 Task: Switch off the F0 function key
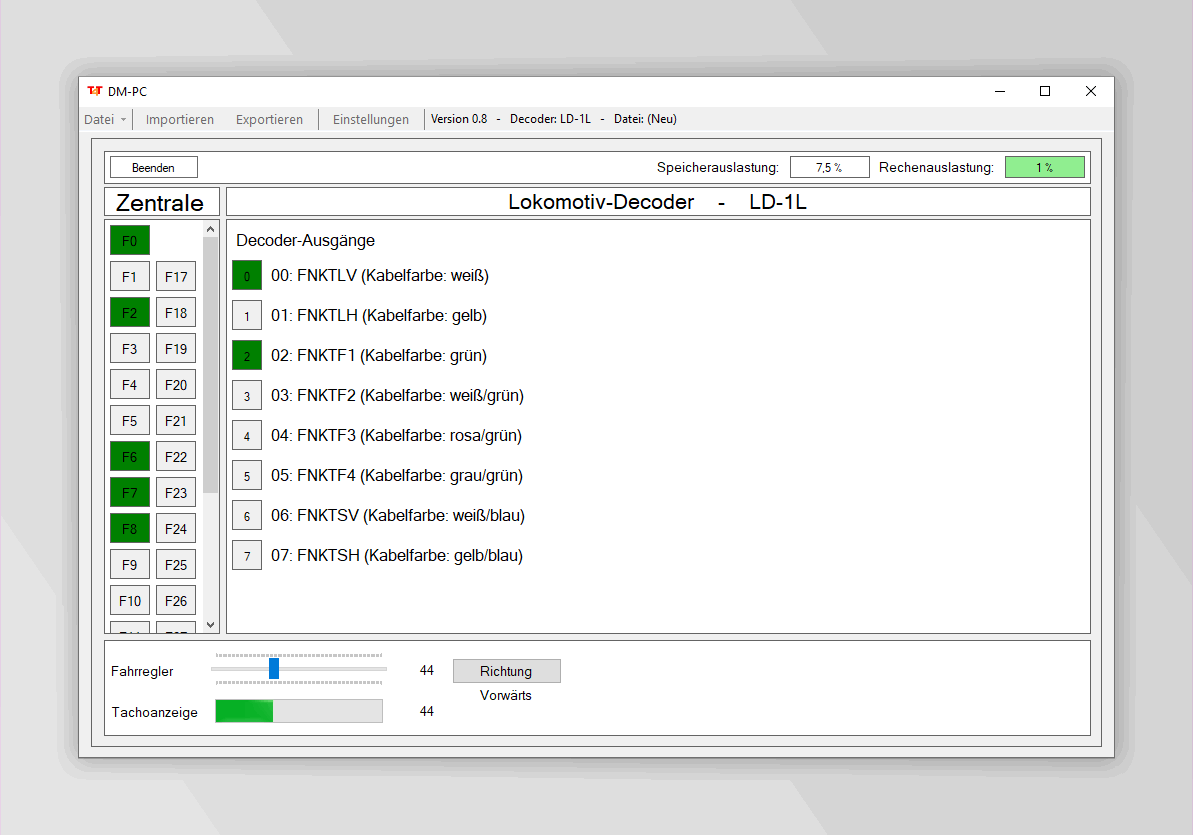click(x=129, y=241)
